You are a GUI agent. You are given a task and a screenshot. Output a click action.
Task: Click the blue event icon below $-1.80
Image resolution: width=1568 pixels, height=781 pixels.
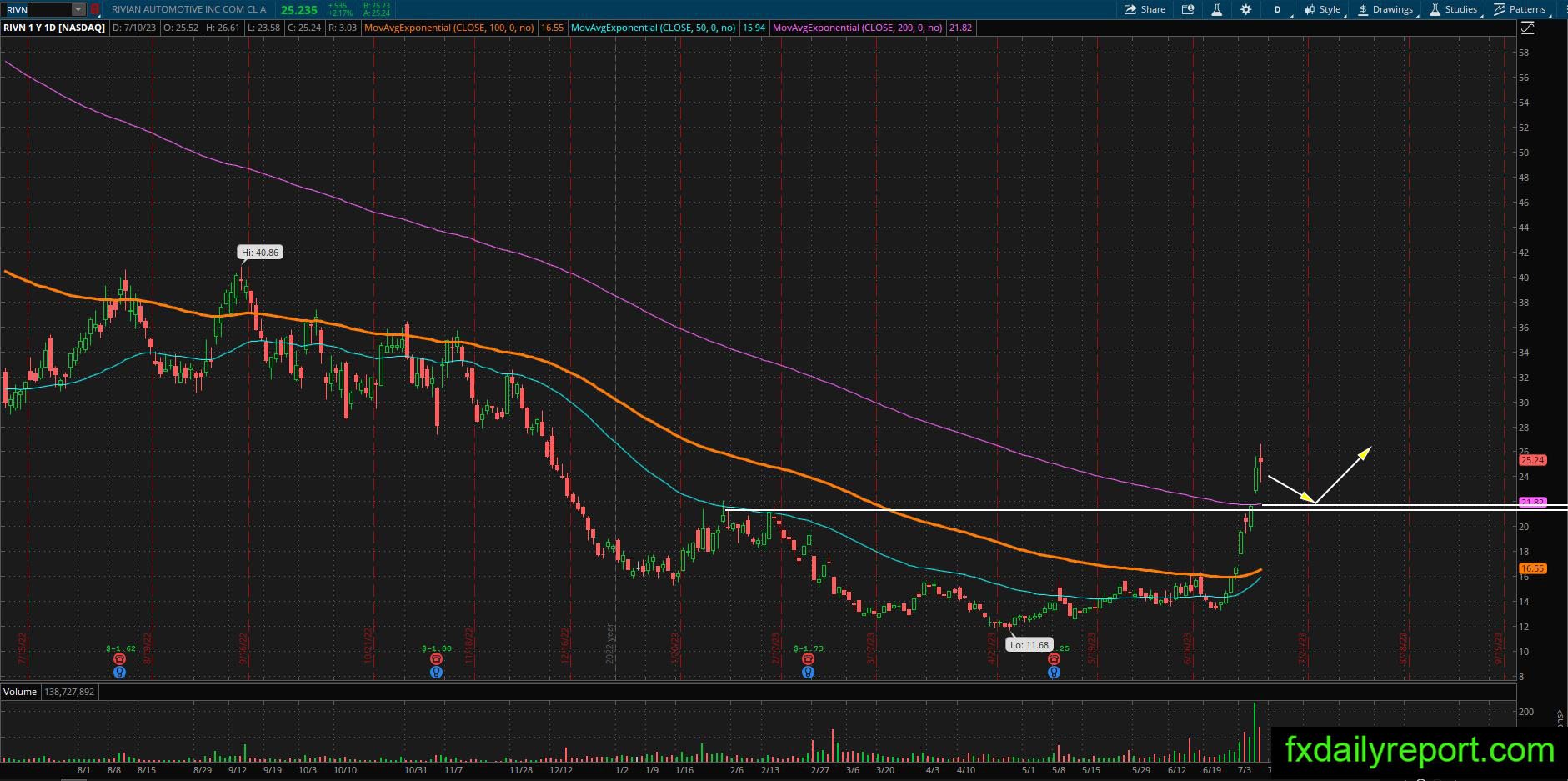[436, 672]
